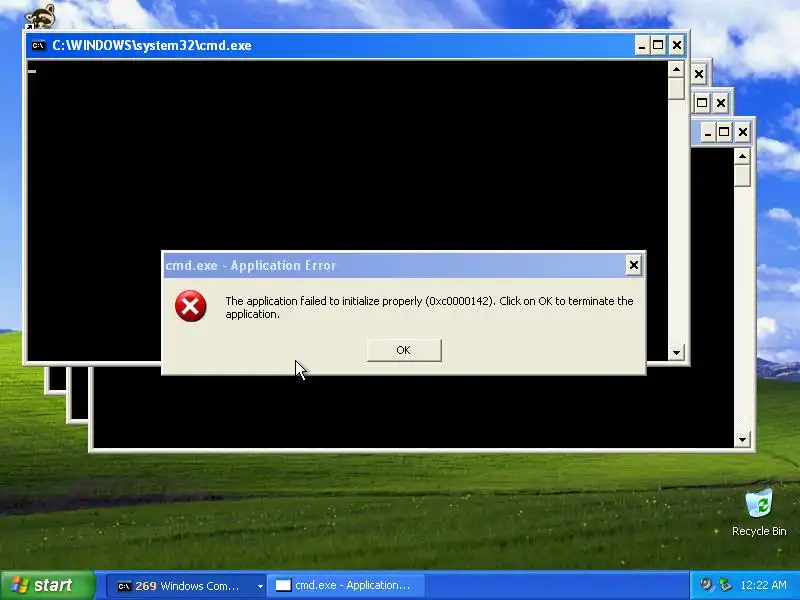800x600 pixels.
Task: Minimize the front cmd.exe window
Action: 642,45
